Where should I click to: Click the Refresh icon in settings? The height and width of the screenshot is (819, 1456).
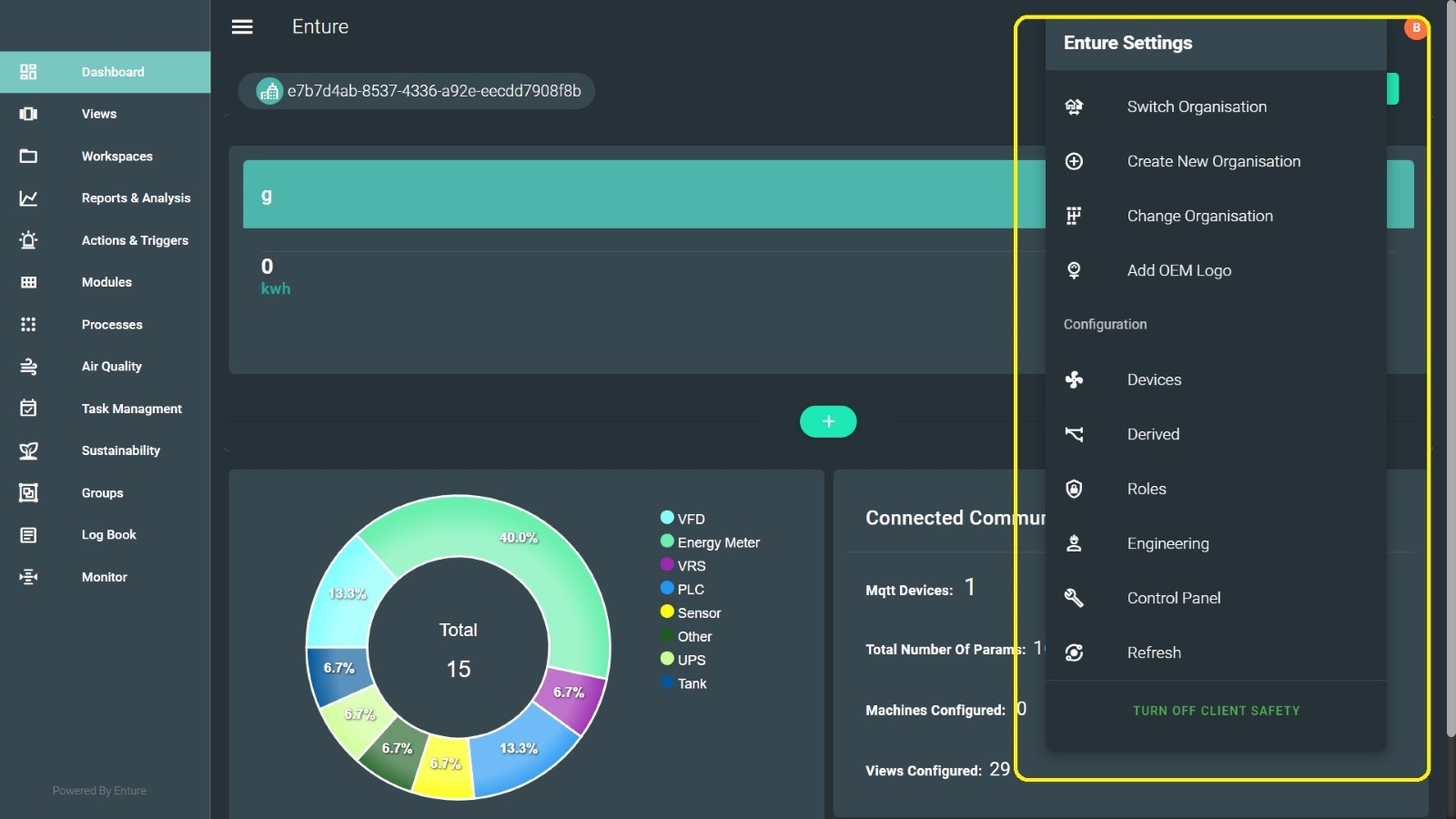(1074, 652)
